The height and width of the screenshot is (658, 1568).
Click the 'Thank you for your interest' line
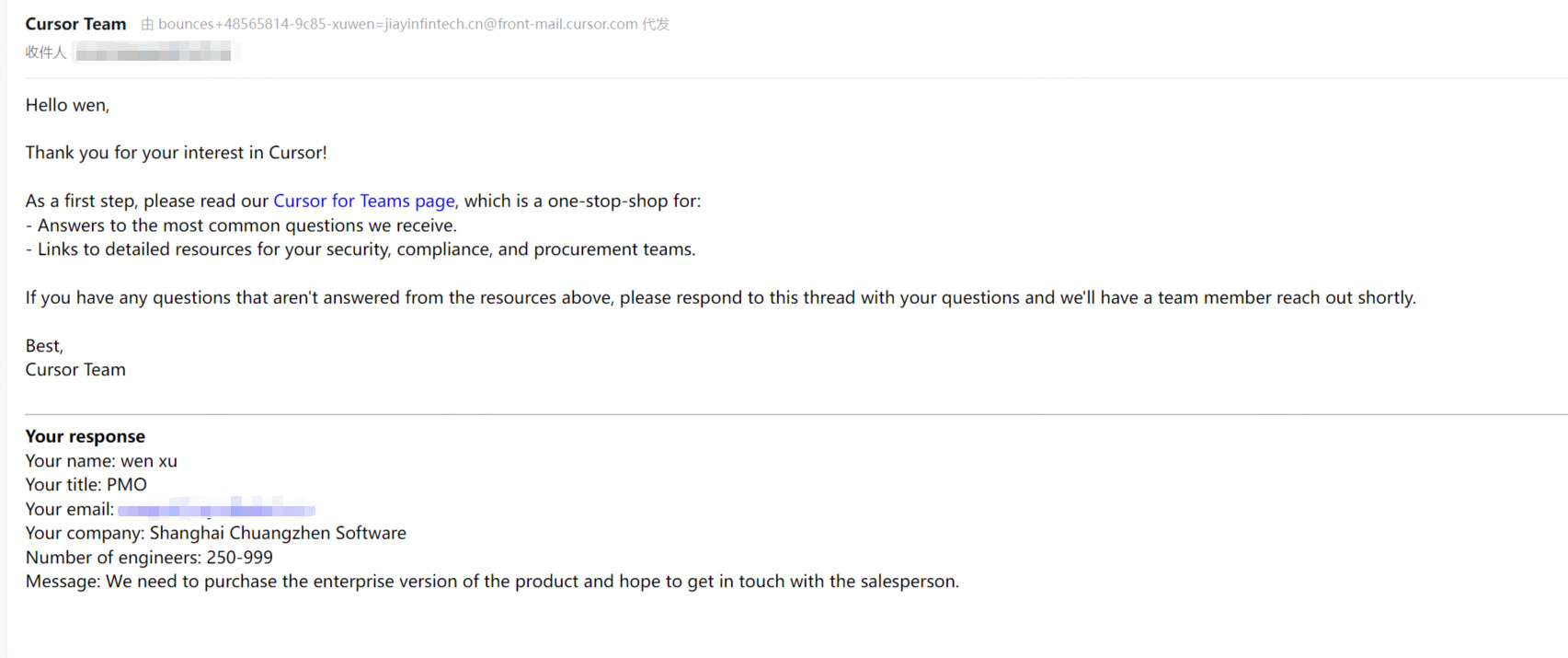(x=176, y=153)
